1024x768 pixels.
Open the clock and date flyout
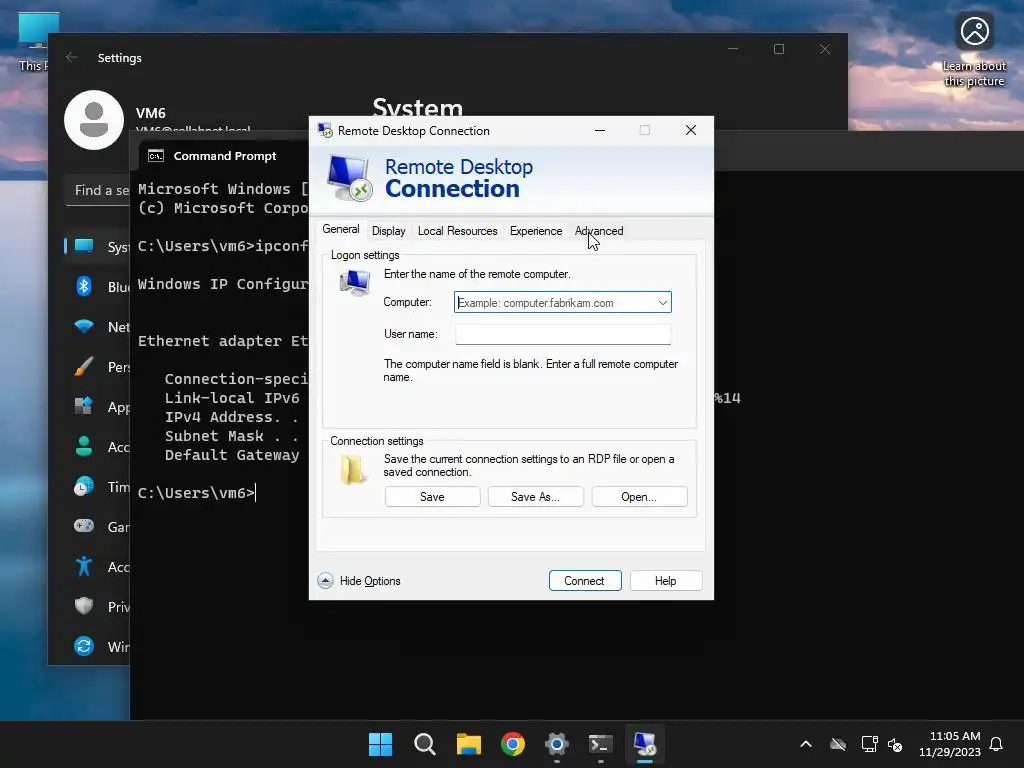[x=950, y=744]
